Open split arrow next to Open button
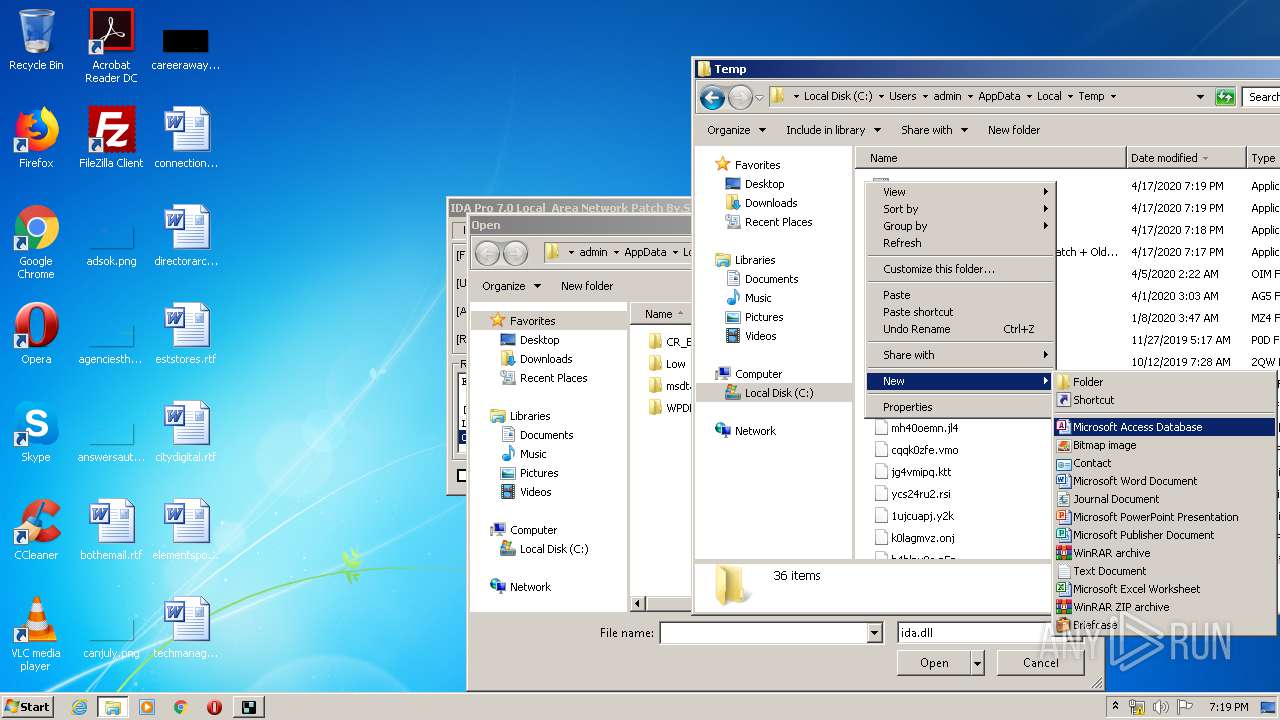Image resolution: width=1280 pixels, height=720 pixels. coord(978,663)
